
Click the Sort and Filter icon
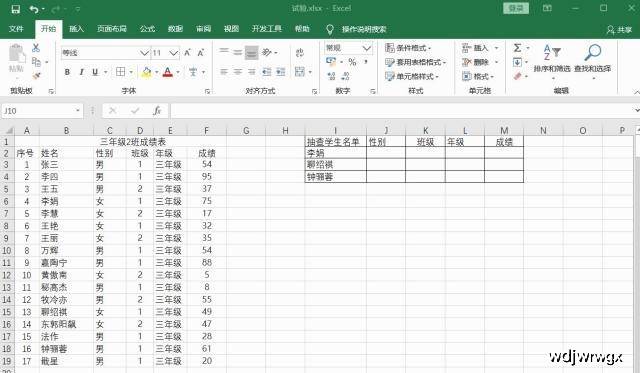click(x=551, y=53)
